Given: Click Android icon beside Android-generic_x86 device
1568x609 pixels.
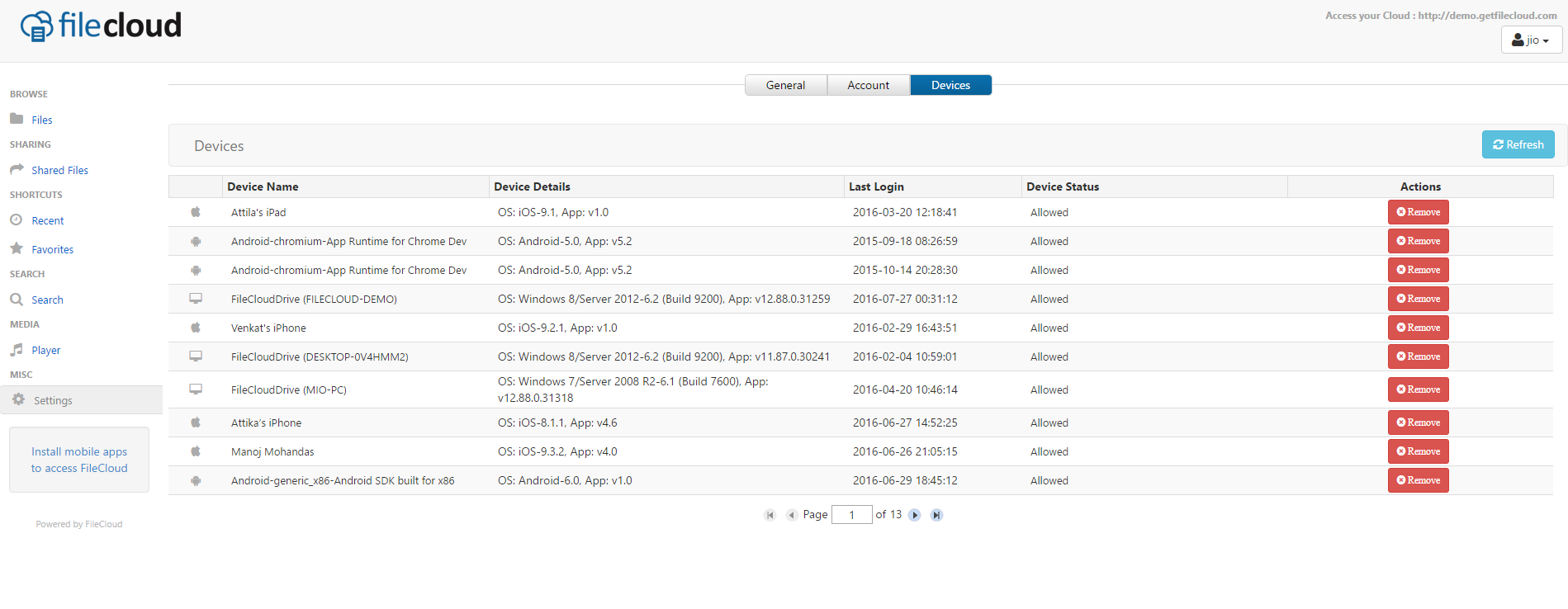Looking at the screenshot, I should (196, 480).
